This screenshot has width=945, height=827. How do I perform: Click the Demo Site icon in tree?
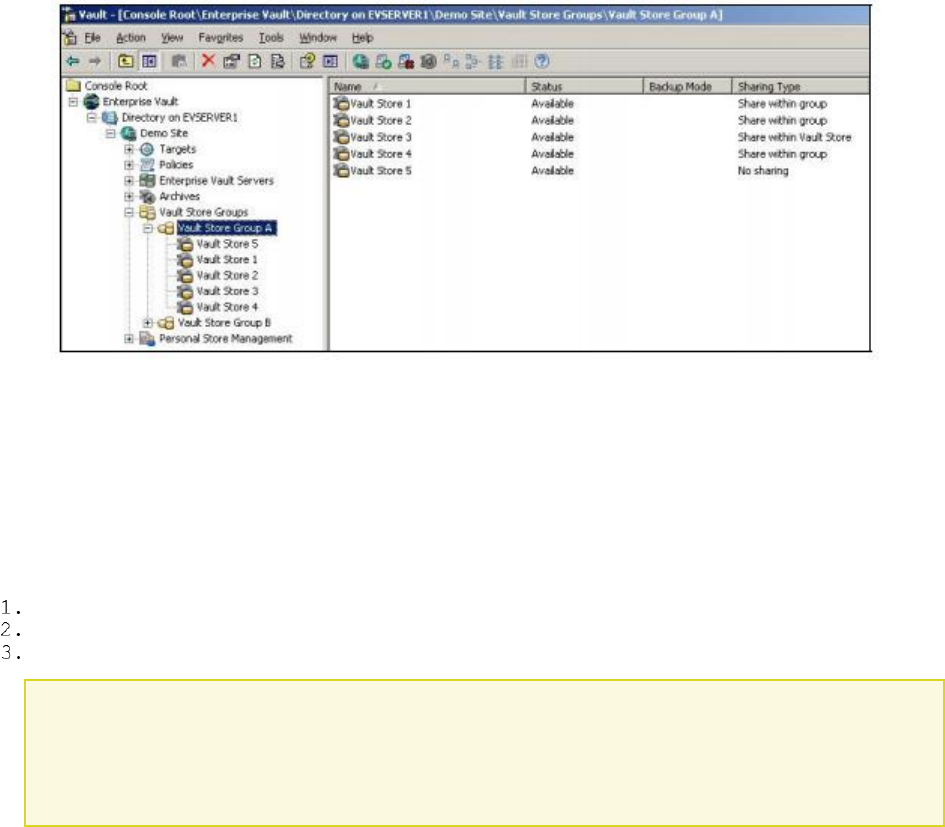[x=128, y=133]
